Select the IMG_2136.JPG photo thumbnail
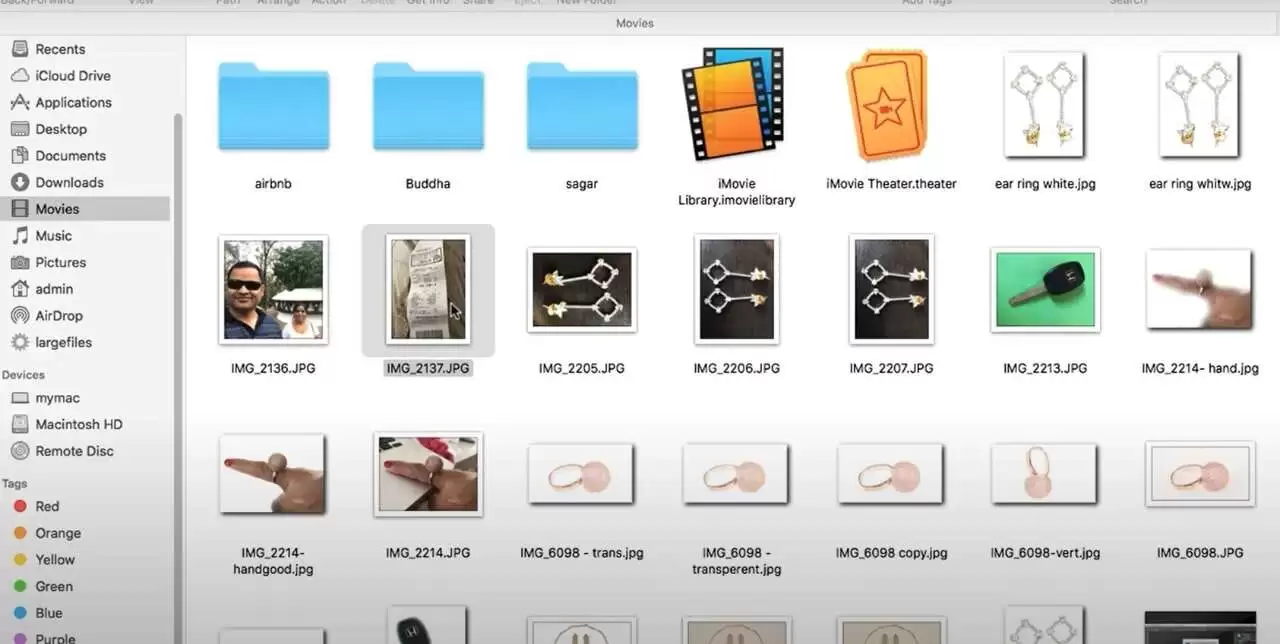1280x644 pixels. pos(273,289)
